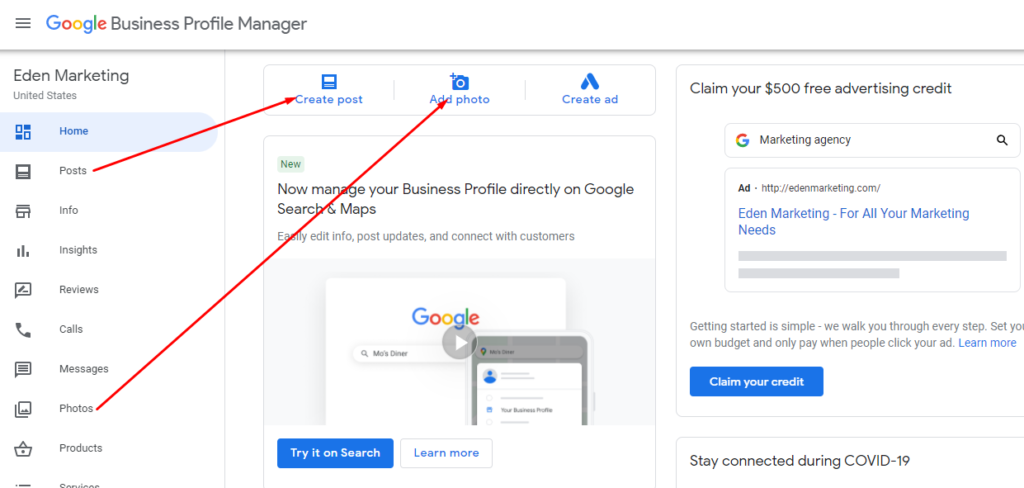
Task: Go to Info section in sidebar
Action: tap(68, 211)
